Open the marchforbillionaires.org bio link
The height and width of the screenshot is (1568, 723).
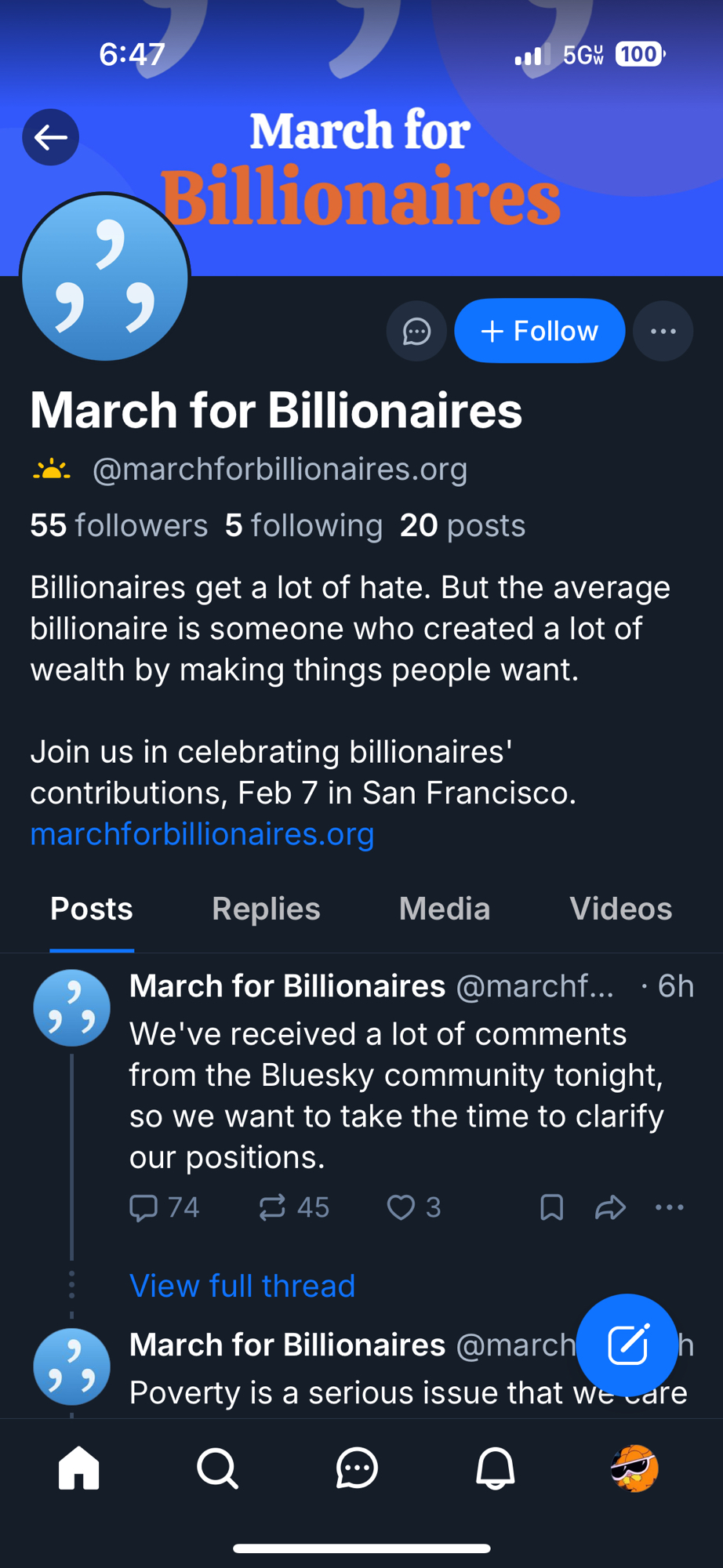(202, 834)
